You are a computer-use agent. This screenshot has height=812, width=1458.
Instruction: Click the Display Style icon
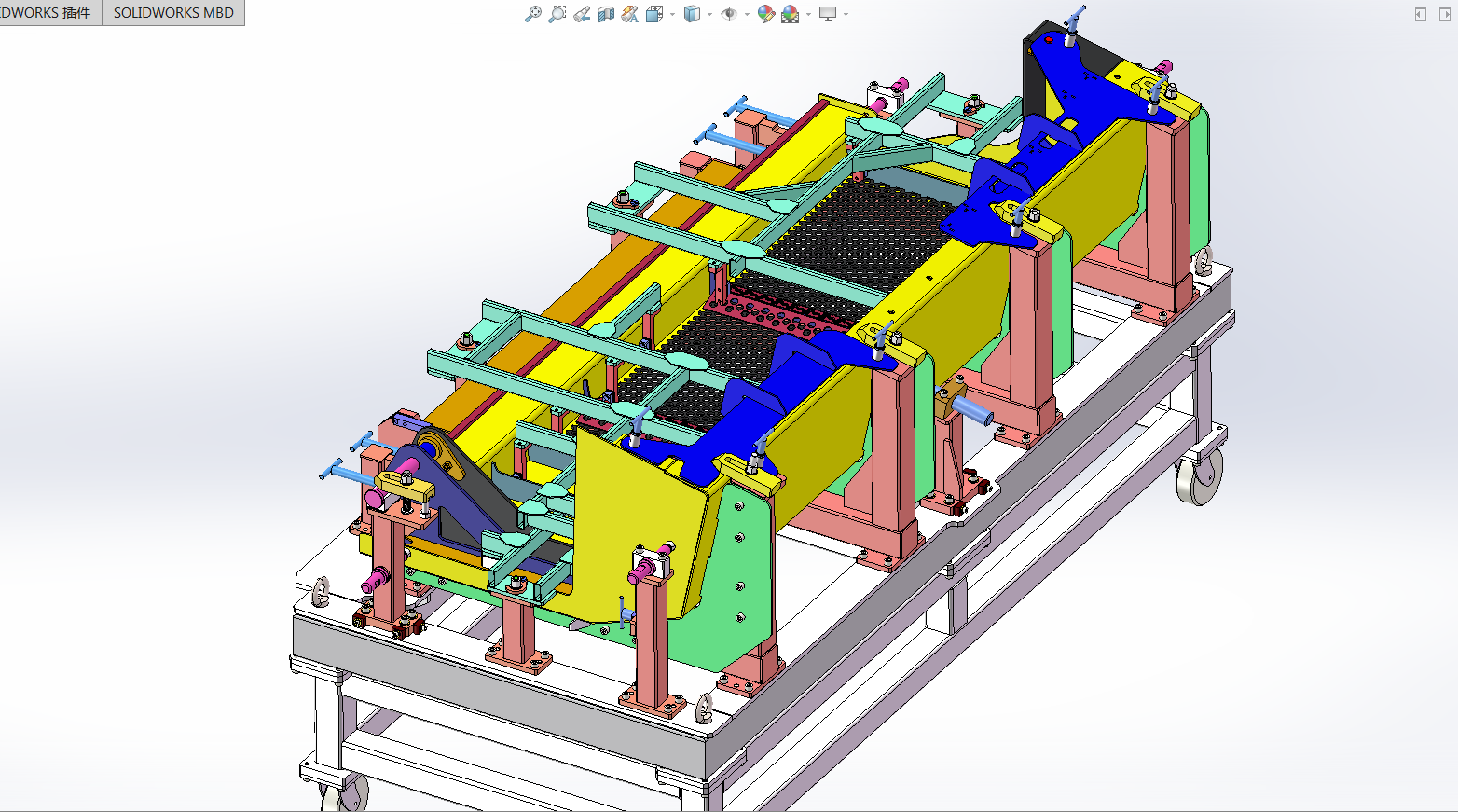tap(692, 14)
